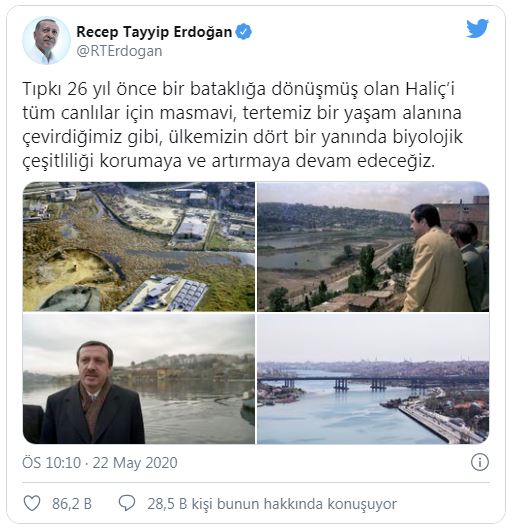511x527 pixels.
Task: Click the ÖS 10:10 · 22 May 2020 timestamp
Action: (100, 462)
